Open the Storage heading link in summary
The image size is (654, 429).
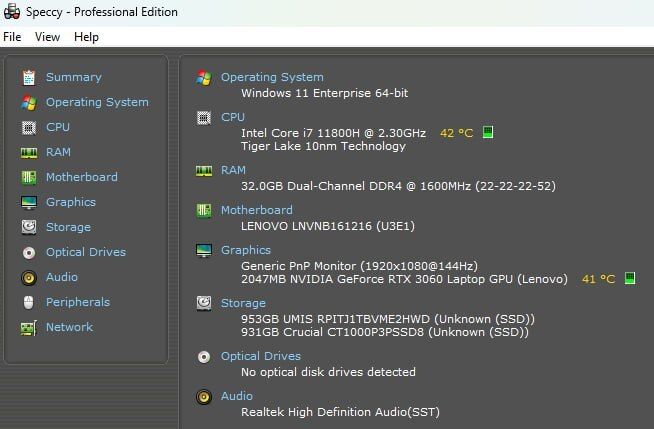[243, 304]
